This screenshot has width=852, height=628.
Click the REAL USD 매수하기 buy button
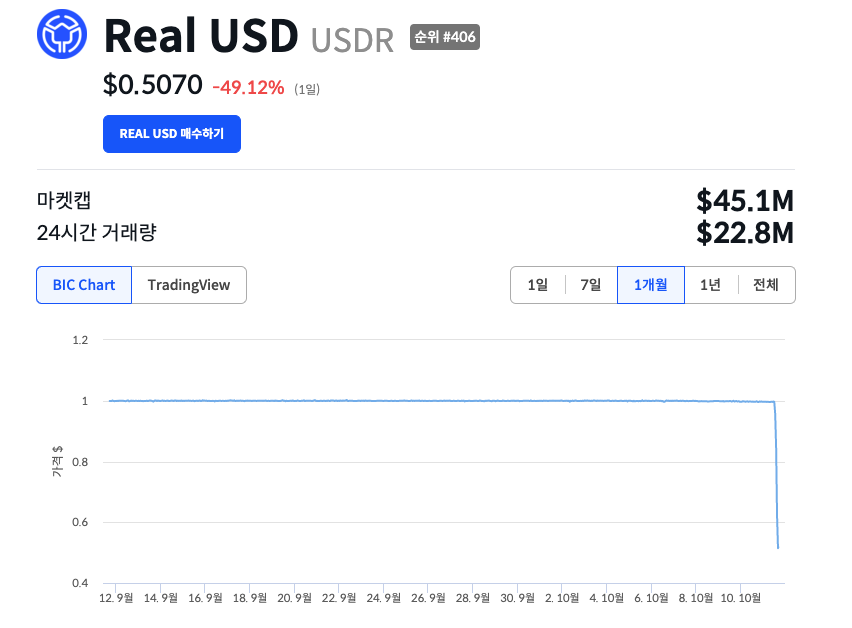[x=172, y=134]
